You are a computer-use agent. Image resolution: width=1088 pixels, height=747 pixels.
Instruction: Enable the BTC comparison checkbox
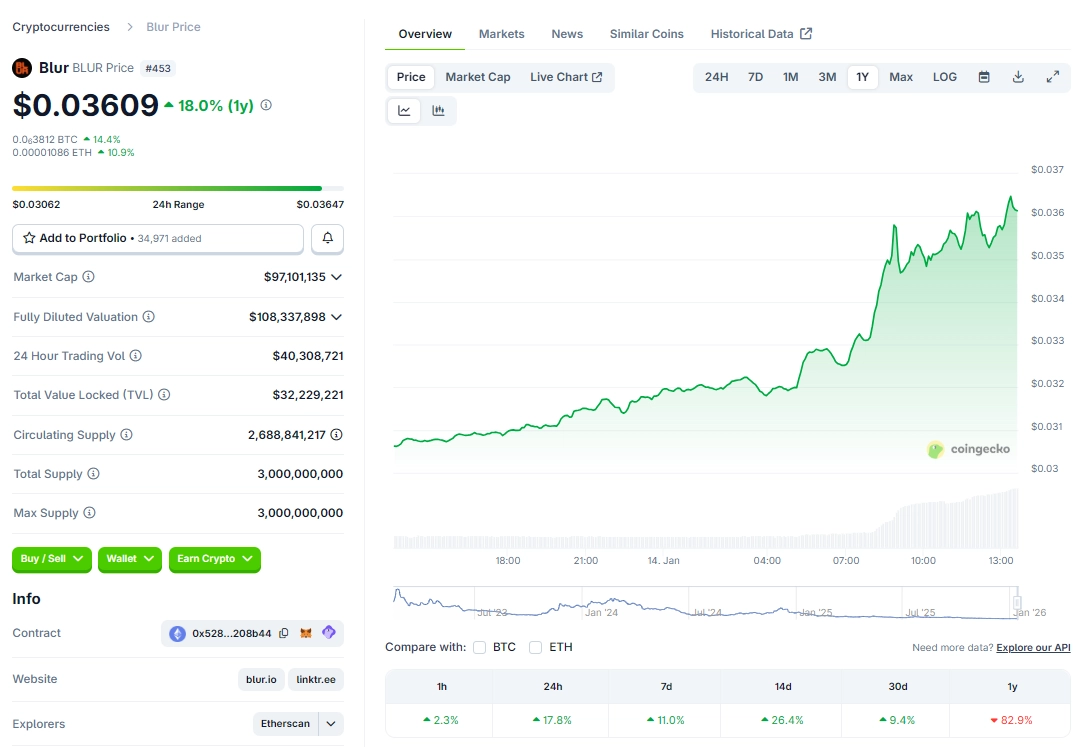479,647
